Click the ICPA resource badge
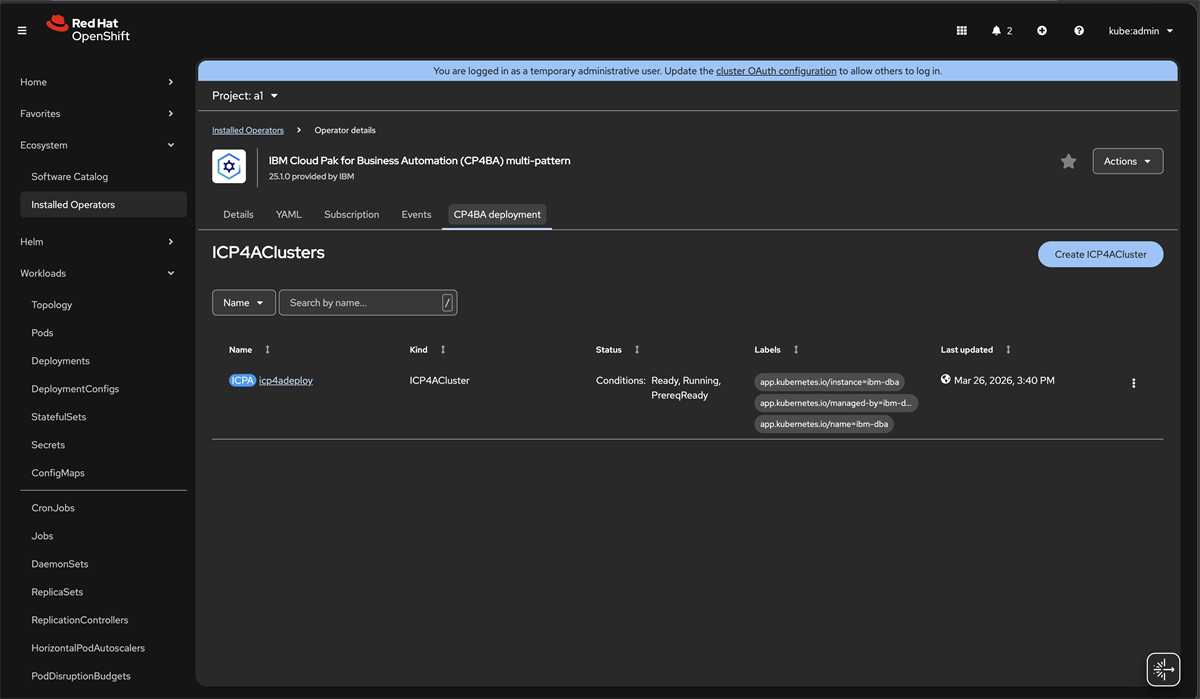Image resolution: width=1200 pixels, height=699 pixels. [x=242, y=380]
